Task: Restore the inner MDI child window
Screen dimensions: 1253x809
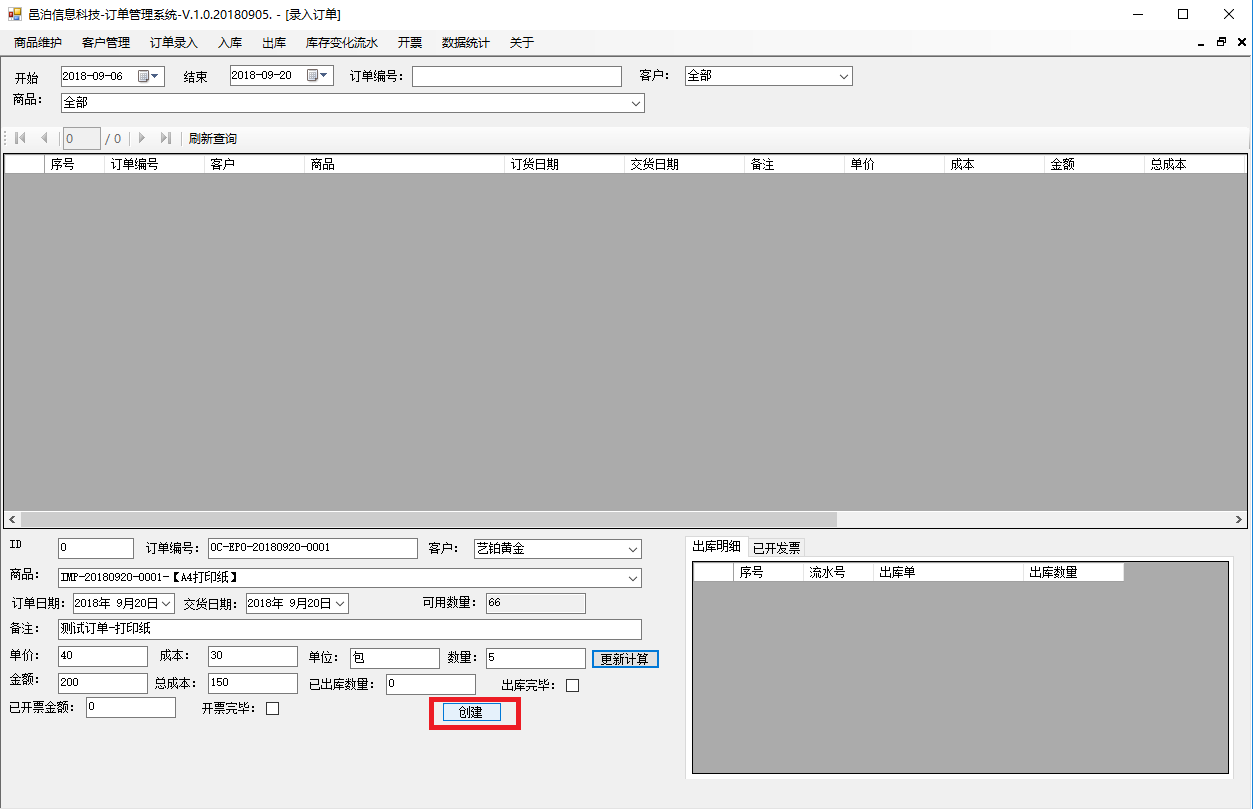Action: click(x=1221, y=42)
